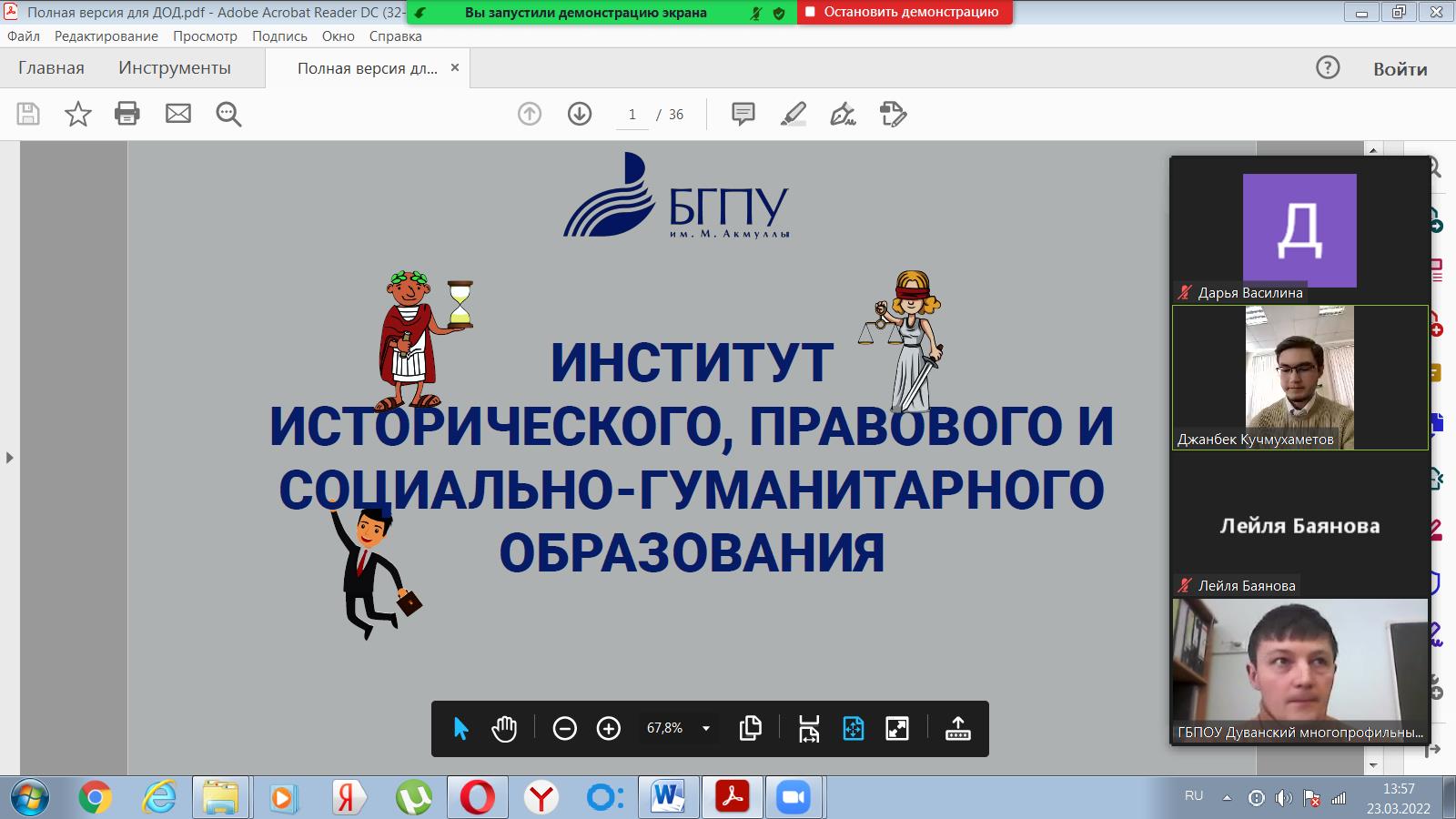Select the highlight text pen tool
The image size is (1456, 819).
click(794, 114)
